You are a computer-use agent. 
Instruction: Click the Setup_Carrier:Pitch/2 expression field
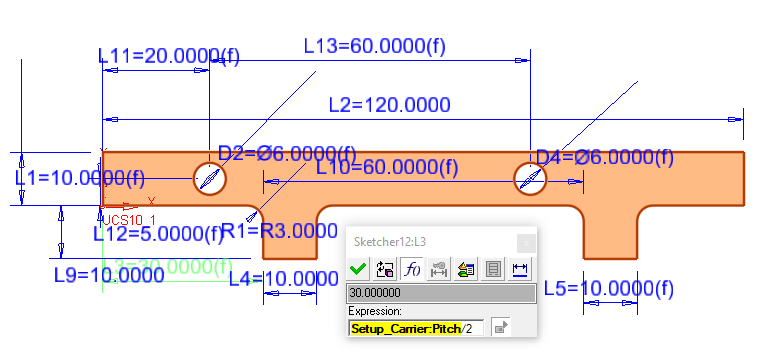pyautogui.click(x=416, y=328)
